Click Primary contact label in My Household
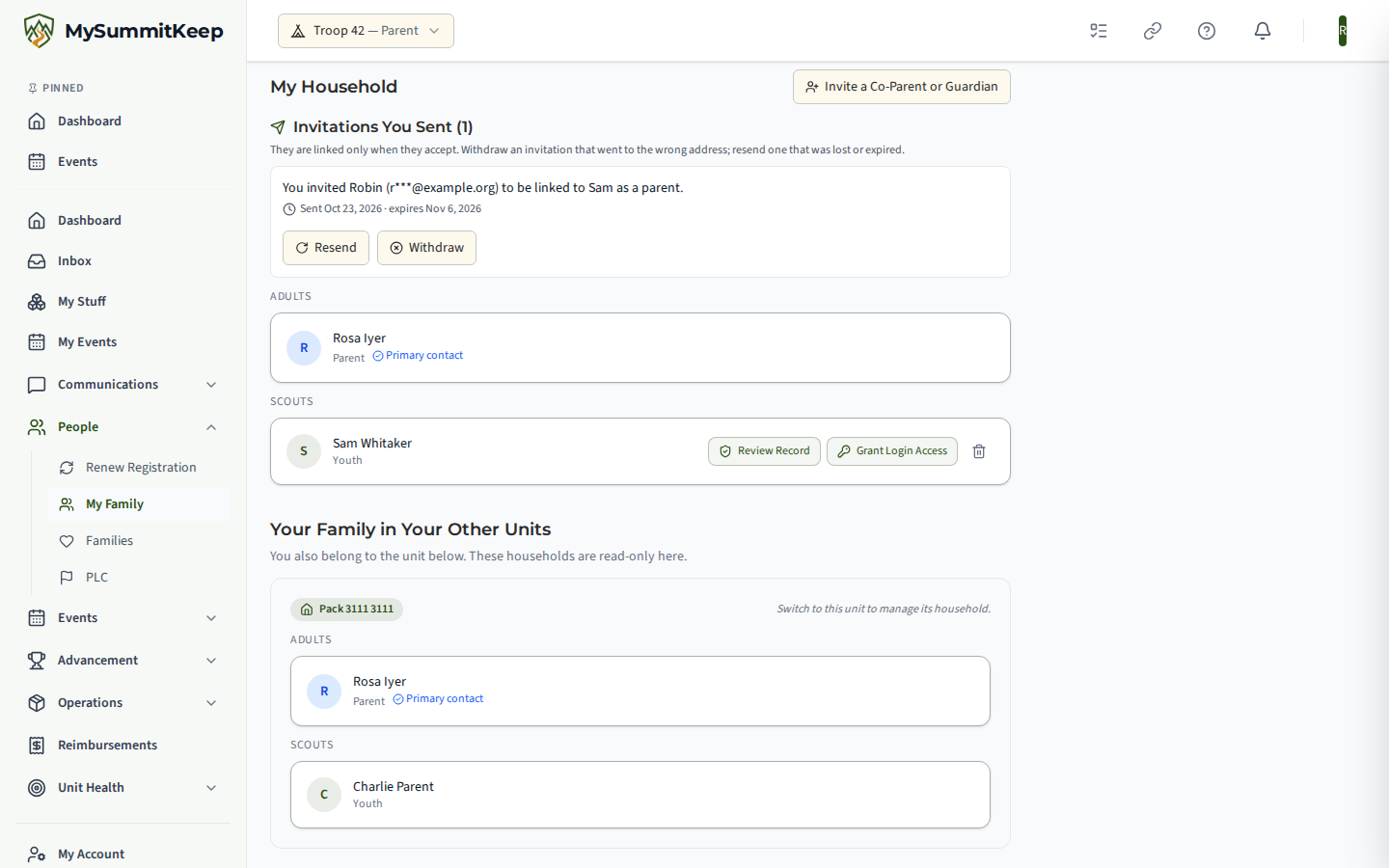 click(x=418, y=356)
